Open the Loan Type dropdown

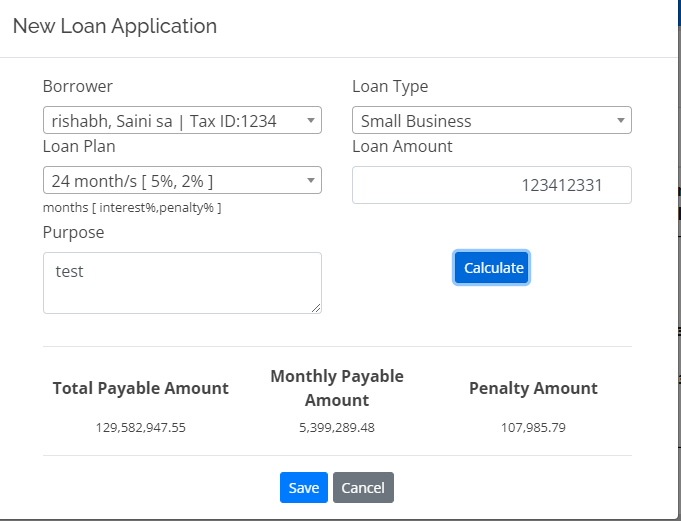click(x=492, y=120)
